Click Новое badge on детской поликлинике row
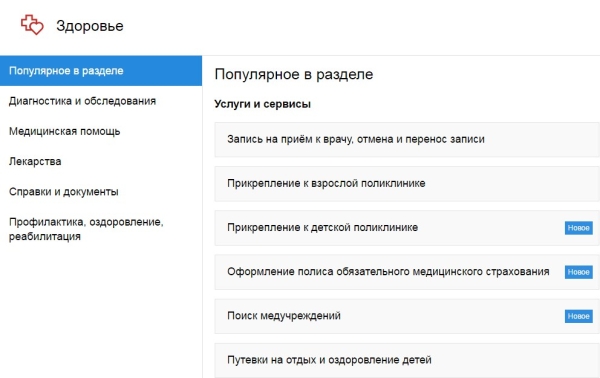 tap(579, 228)
